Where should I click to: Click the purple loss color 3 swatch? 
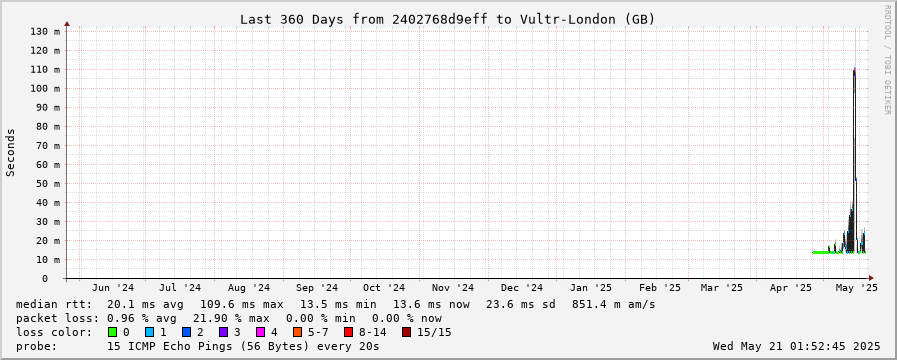point(223,332)
